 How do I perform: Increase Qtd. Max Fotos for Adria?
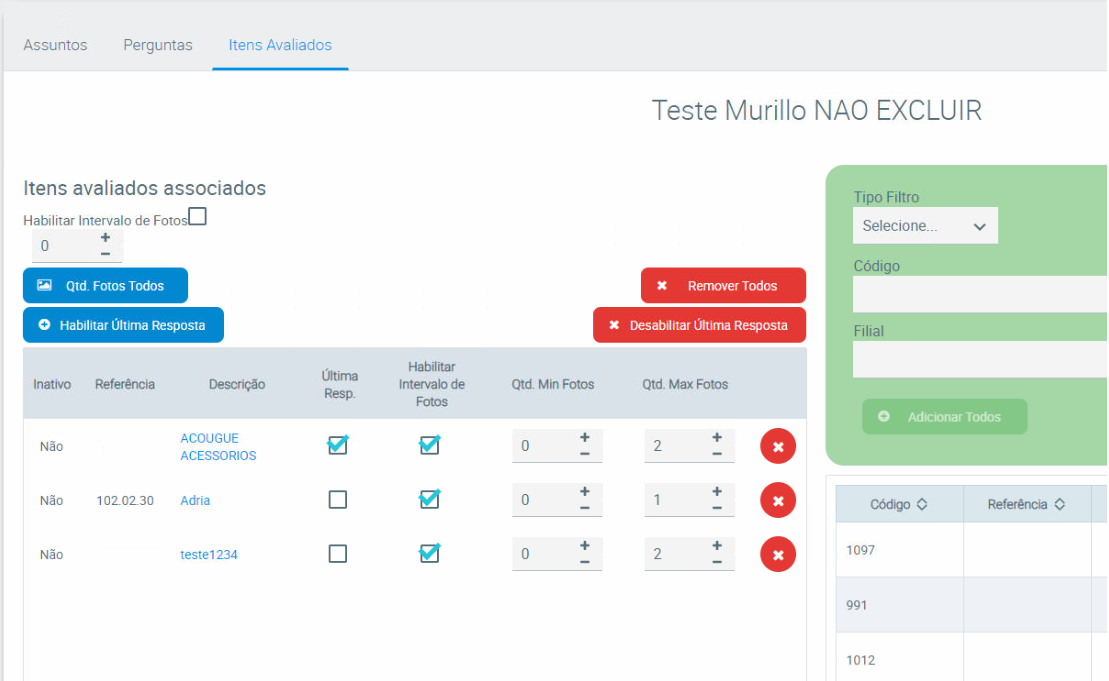click(x=716, y=491)
